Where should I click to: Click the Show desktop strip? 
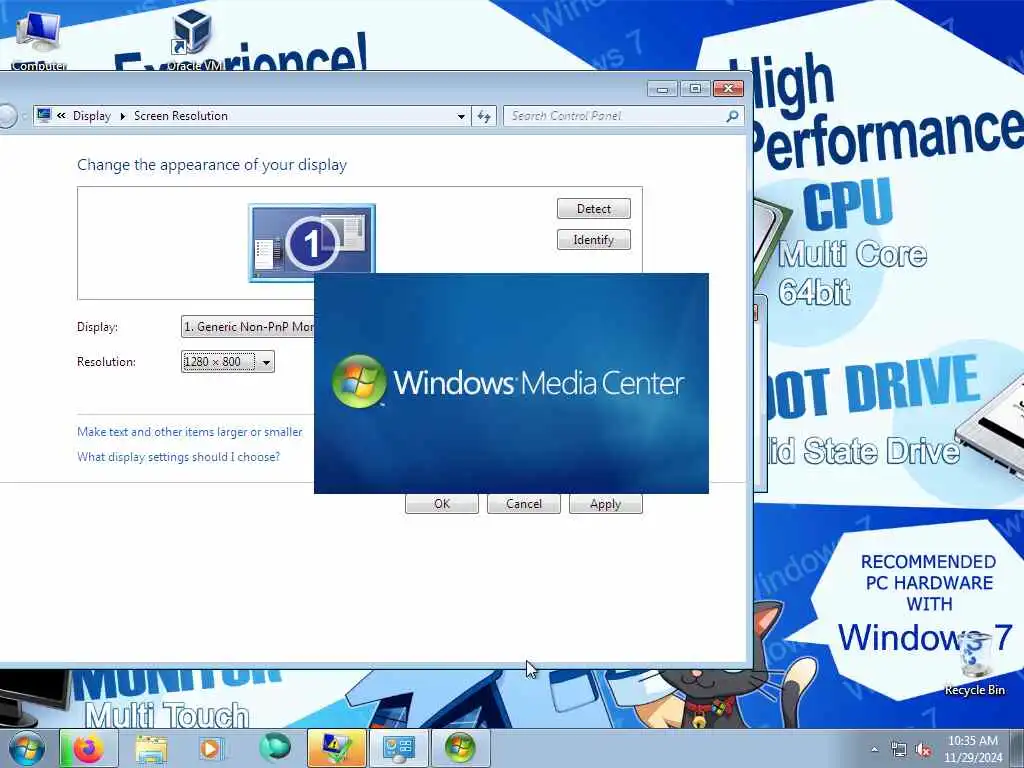click(1017, 749)
